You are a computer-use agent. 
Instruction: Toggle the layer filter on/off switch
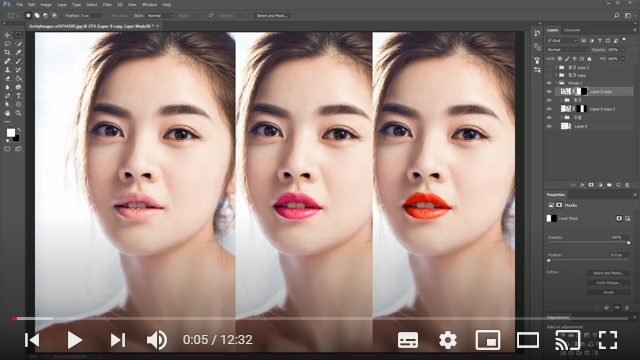coord(624,40)
